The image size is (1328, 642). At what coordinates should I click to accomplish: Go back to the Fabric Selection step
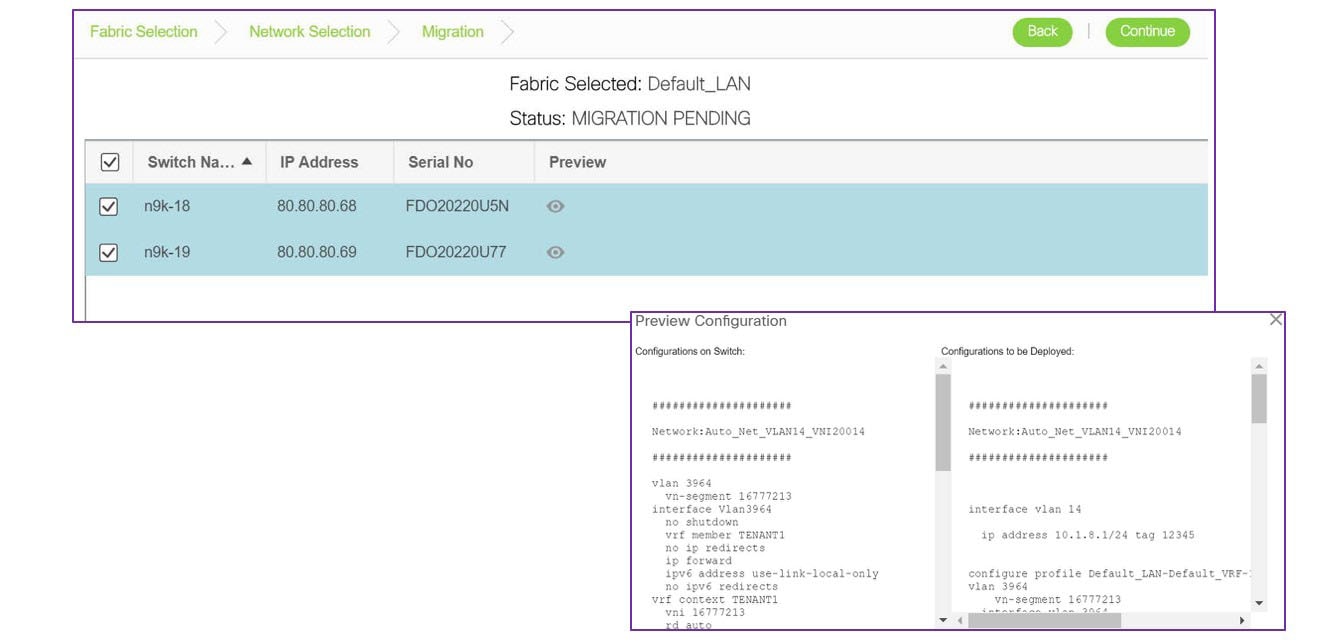pyautogui.click(x=143, y=31)
